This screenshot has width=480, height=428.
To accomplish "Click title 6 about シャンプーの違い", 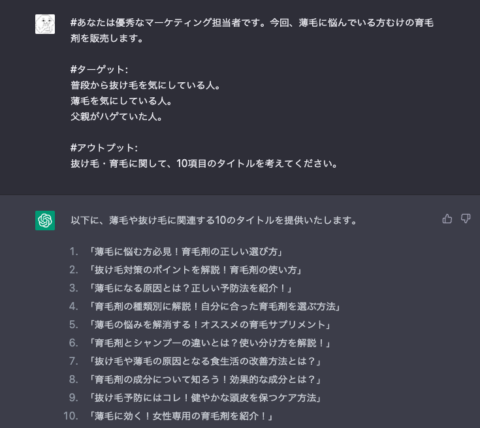I will point(209,343).
